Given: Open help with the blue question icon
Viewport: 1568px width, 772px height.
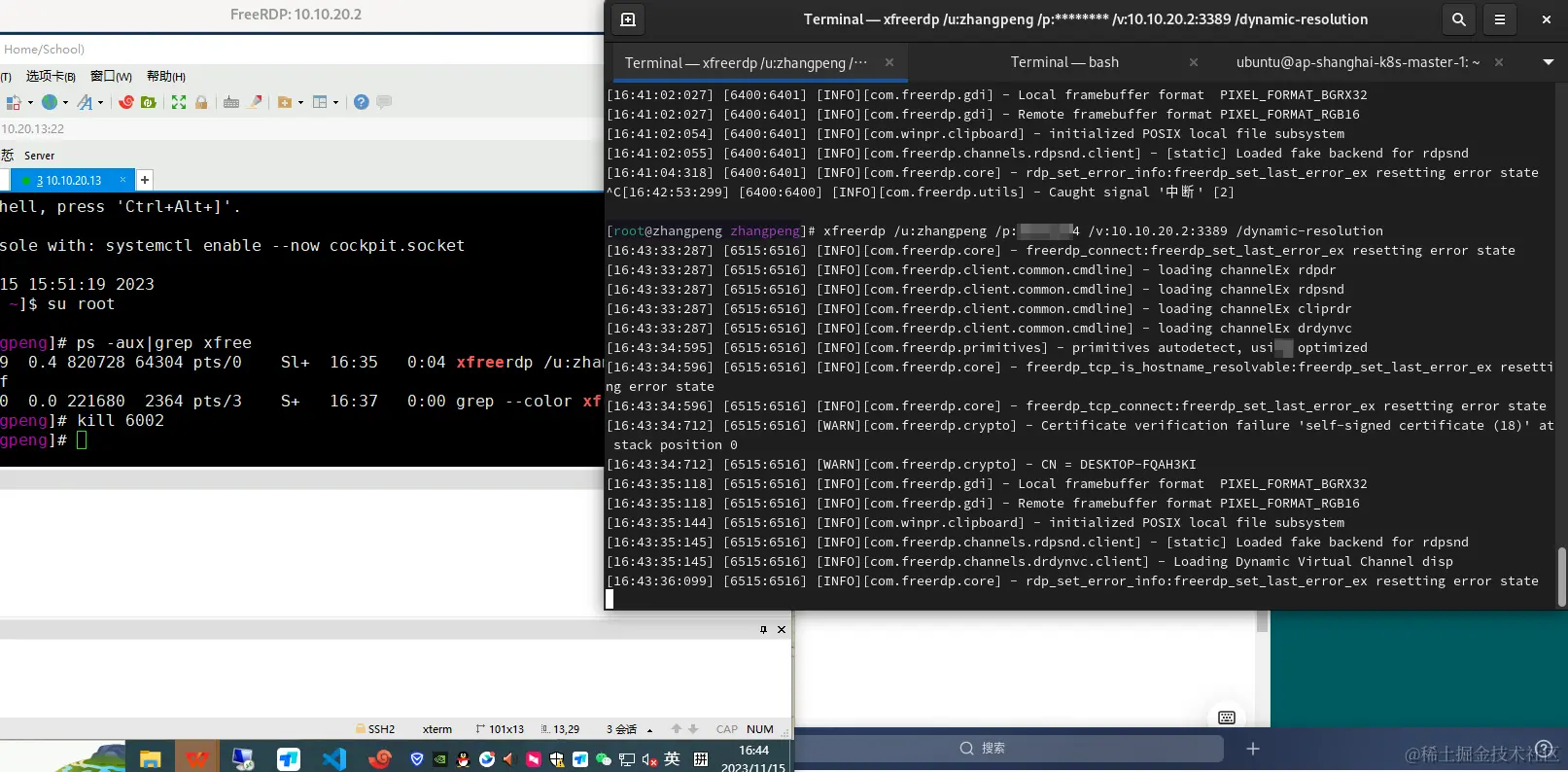Looking at the screenshot, I should (x=362, y=102).
